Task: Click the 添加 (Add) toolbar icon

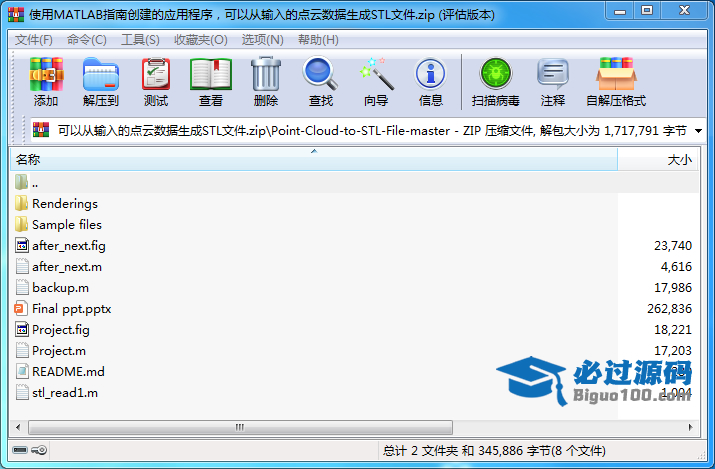Action: 46,74
